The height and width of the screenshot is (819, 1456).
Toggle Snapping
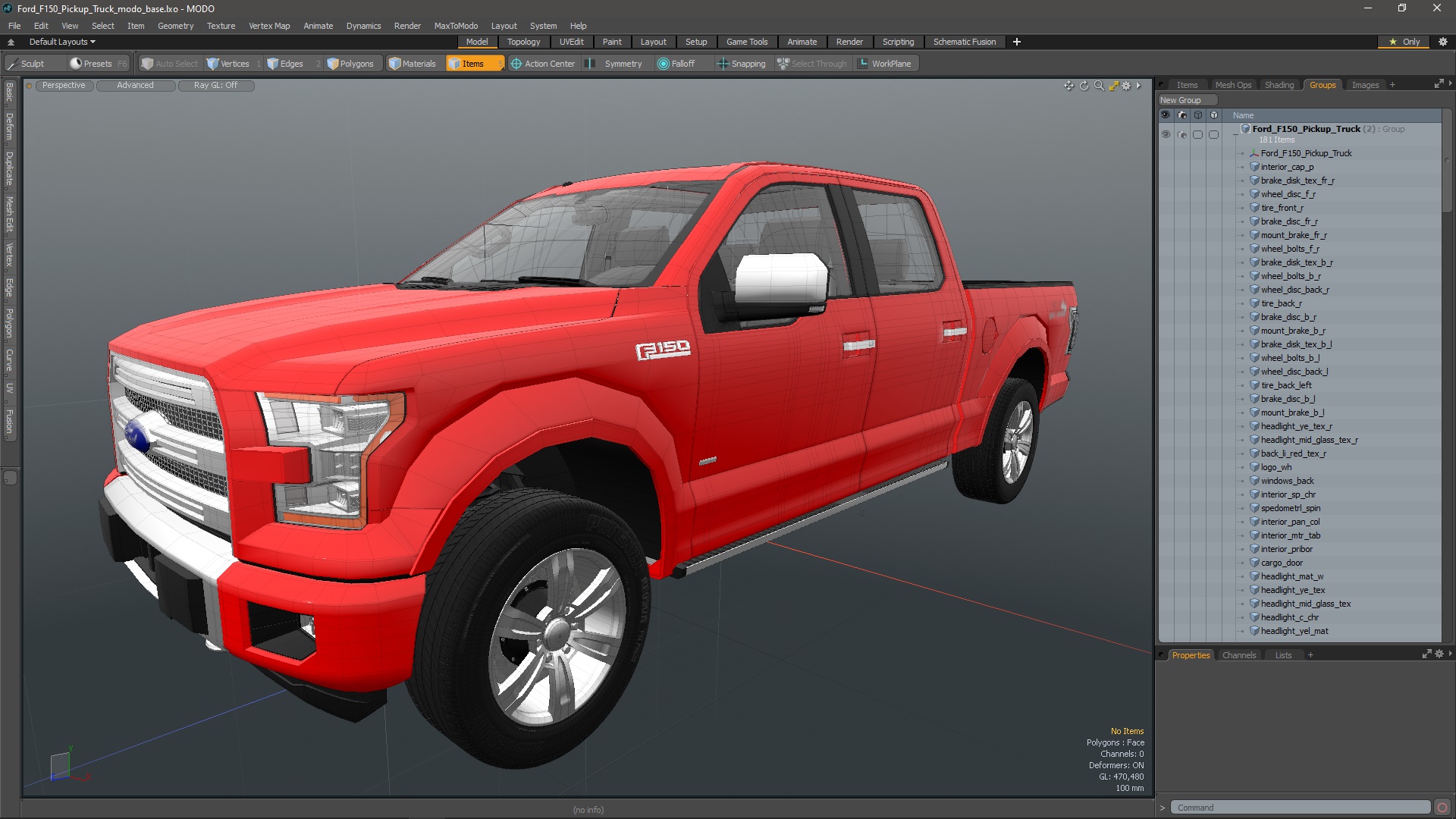click(x=742, y=64)
